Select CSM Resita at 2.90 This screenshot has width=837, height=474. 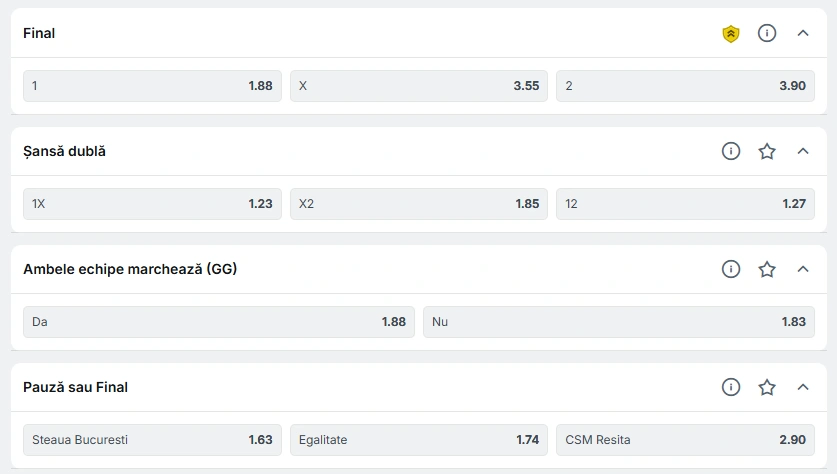tap(685, 440)
